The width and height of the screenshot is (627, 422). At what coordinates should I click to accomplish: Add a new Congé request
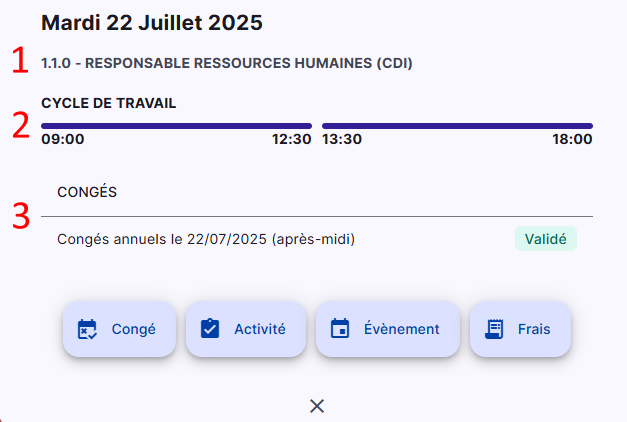(x=119, y=329)
